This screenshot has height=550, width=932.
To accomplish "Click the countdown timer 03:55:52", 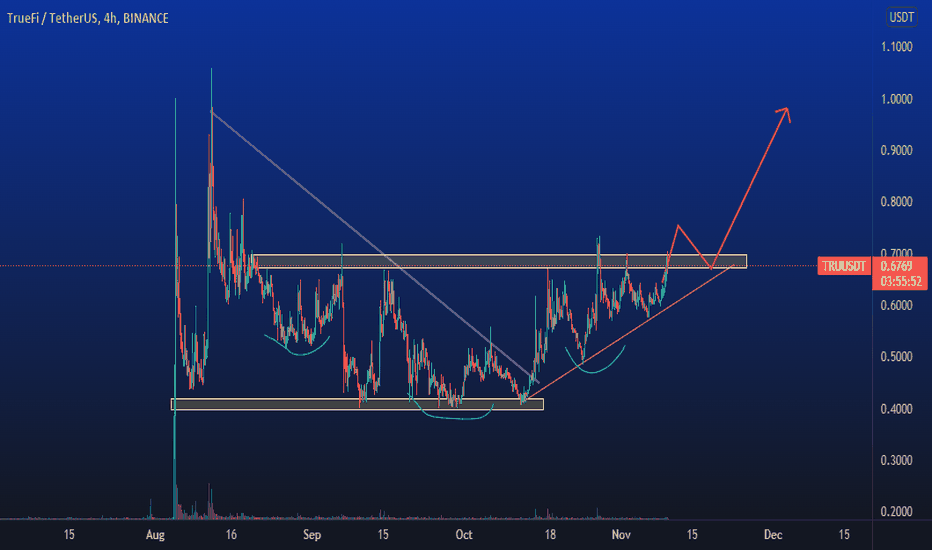I will tap(900, 282).
